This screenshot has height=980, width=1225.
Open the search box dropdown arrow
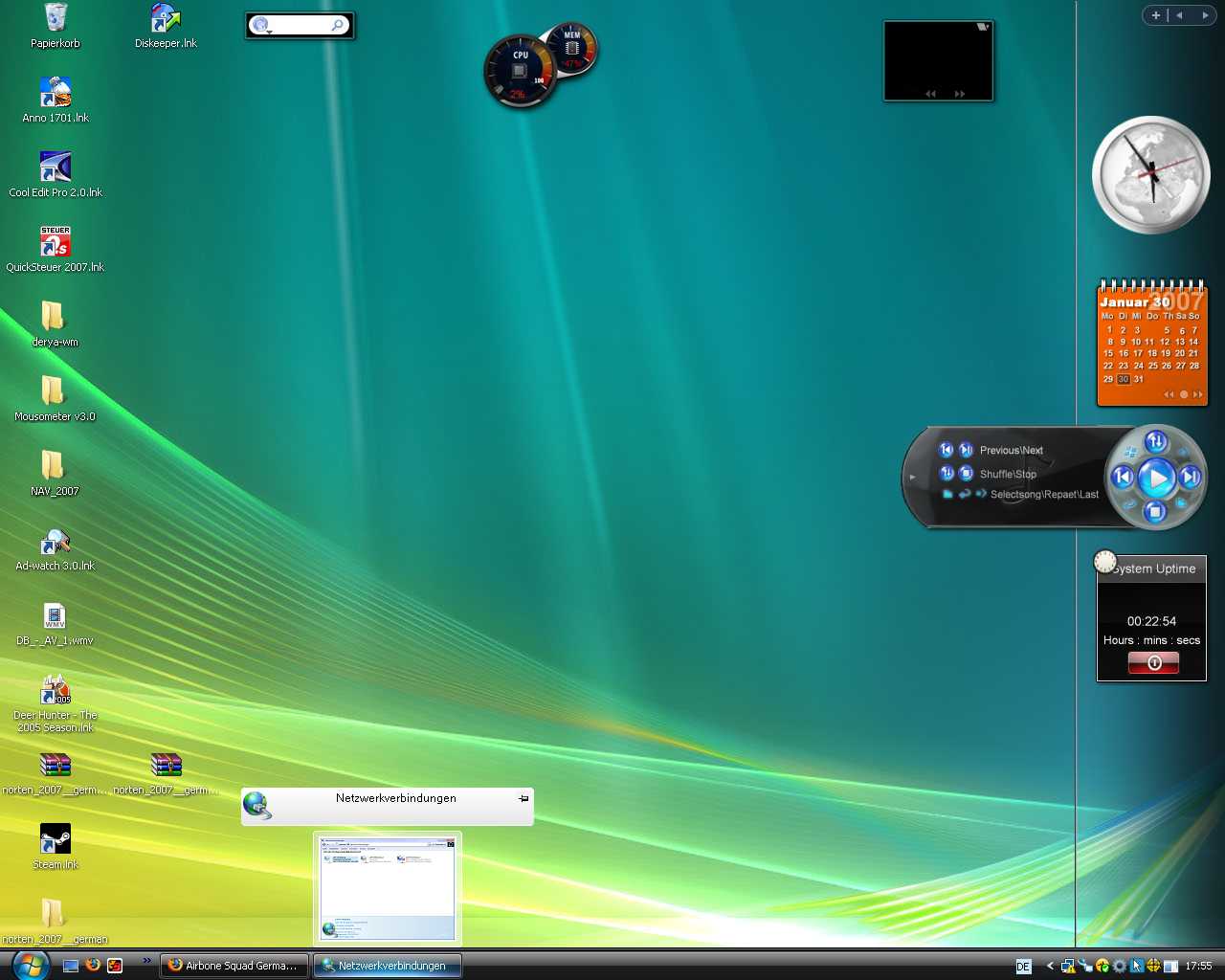click(270, 32)
